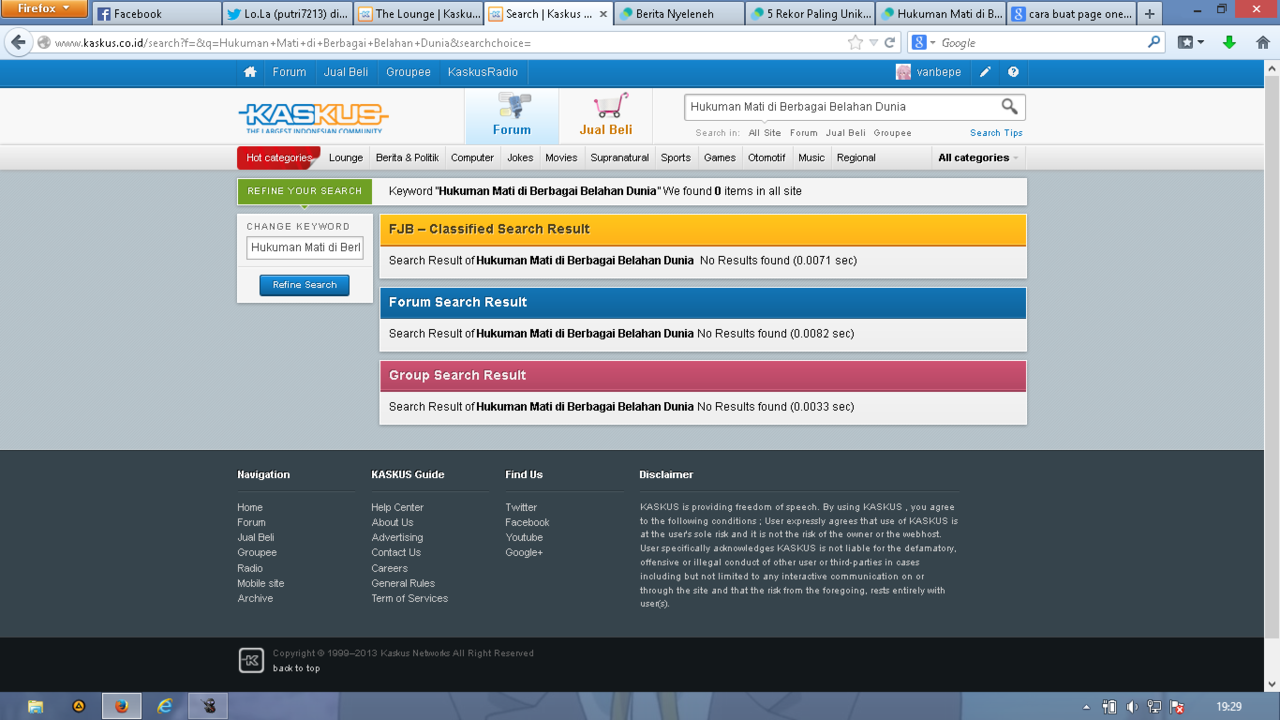The image size is (1280, 720).
Task: Open Mobile site footer link
Action: point(260,583)
